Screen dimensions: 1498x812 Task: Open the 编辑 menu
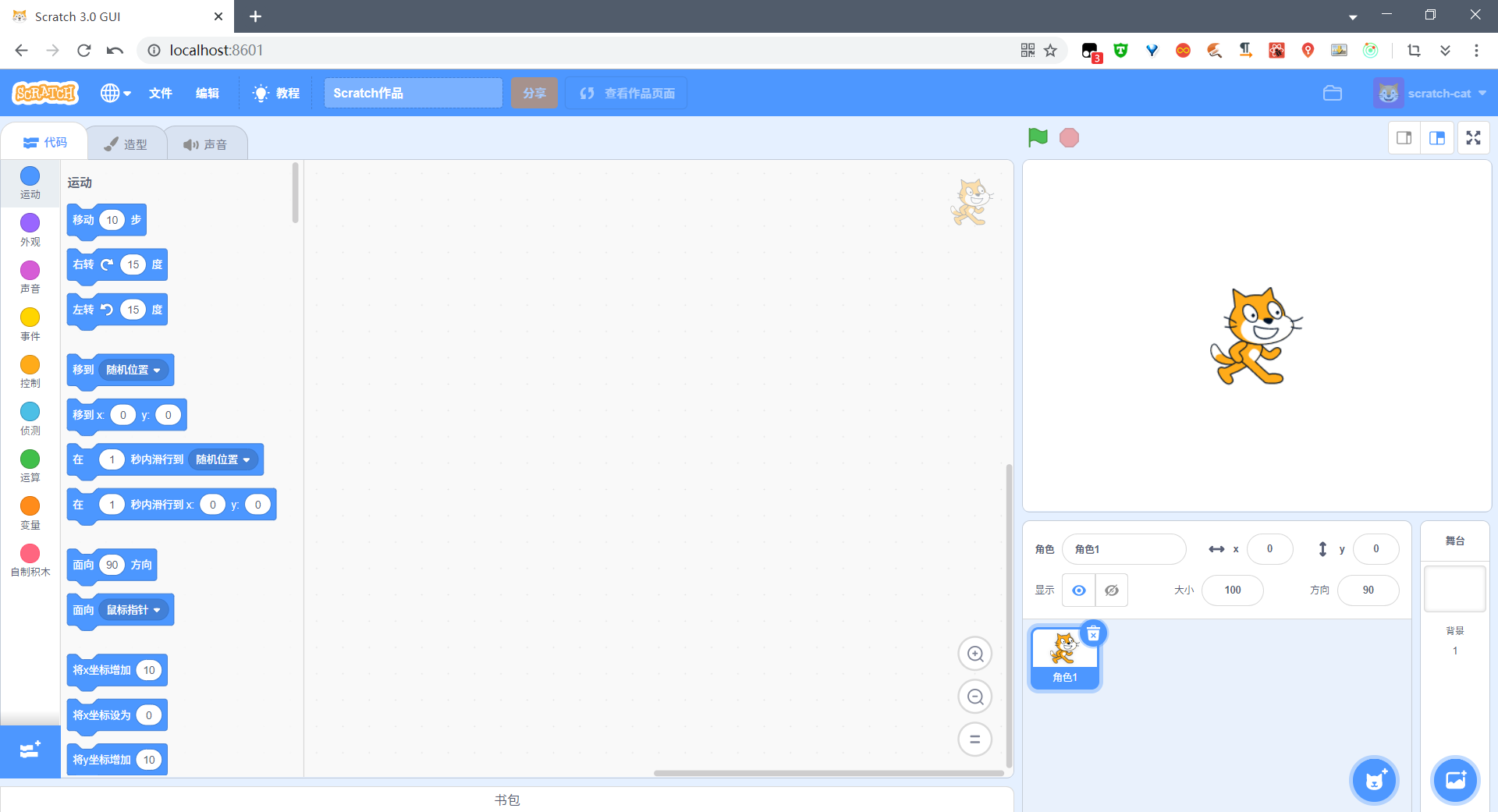click(208, 93)
